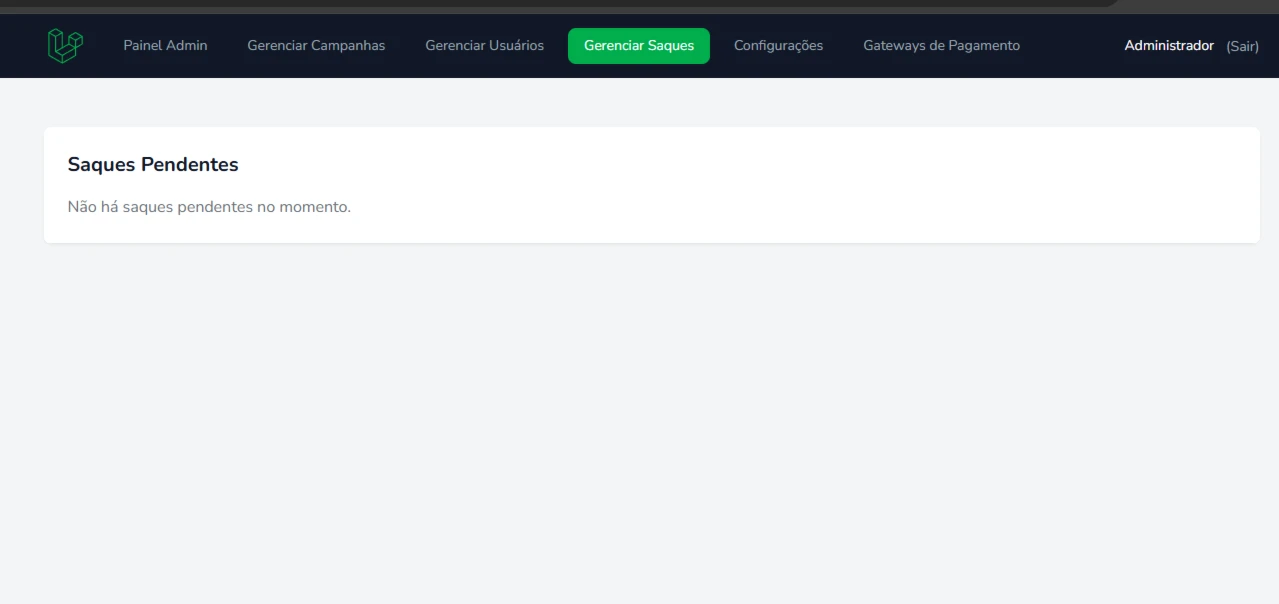Open campaigns management from top navigation

[x=316, y=45]
